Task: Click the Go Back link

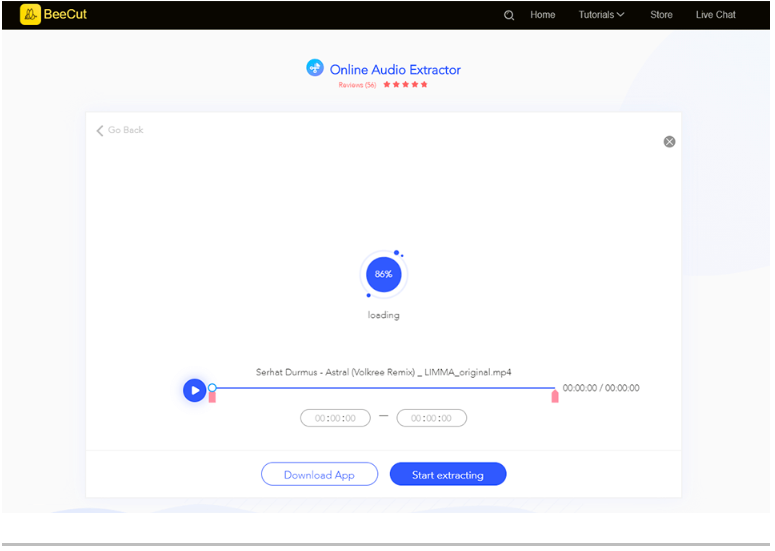Action: point(120,130)
